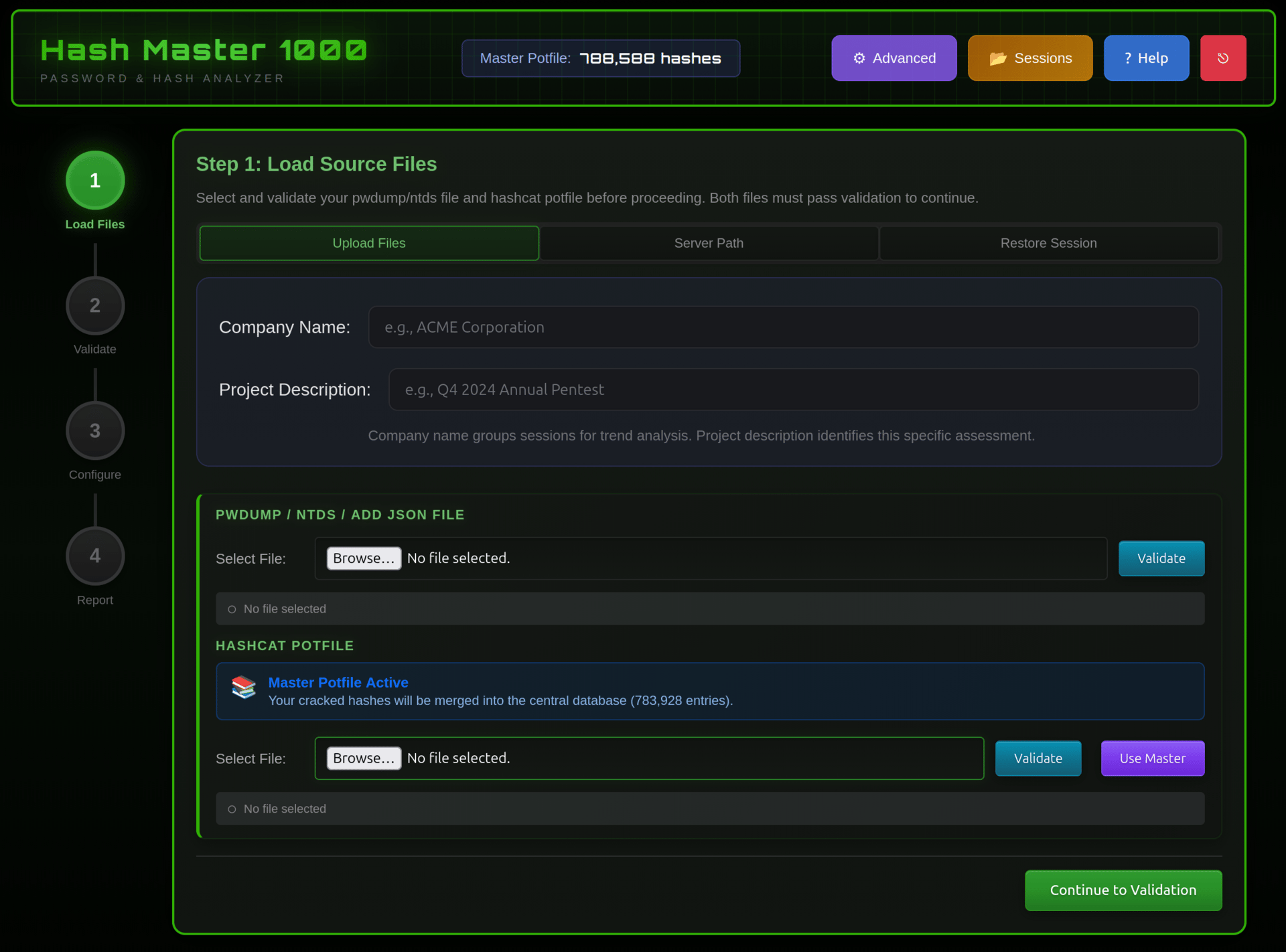Open the Help question mark button
Image resolution: width=1286 pixels, height=952 pixels.
[x=1145, y=58]
